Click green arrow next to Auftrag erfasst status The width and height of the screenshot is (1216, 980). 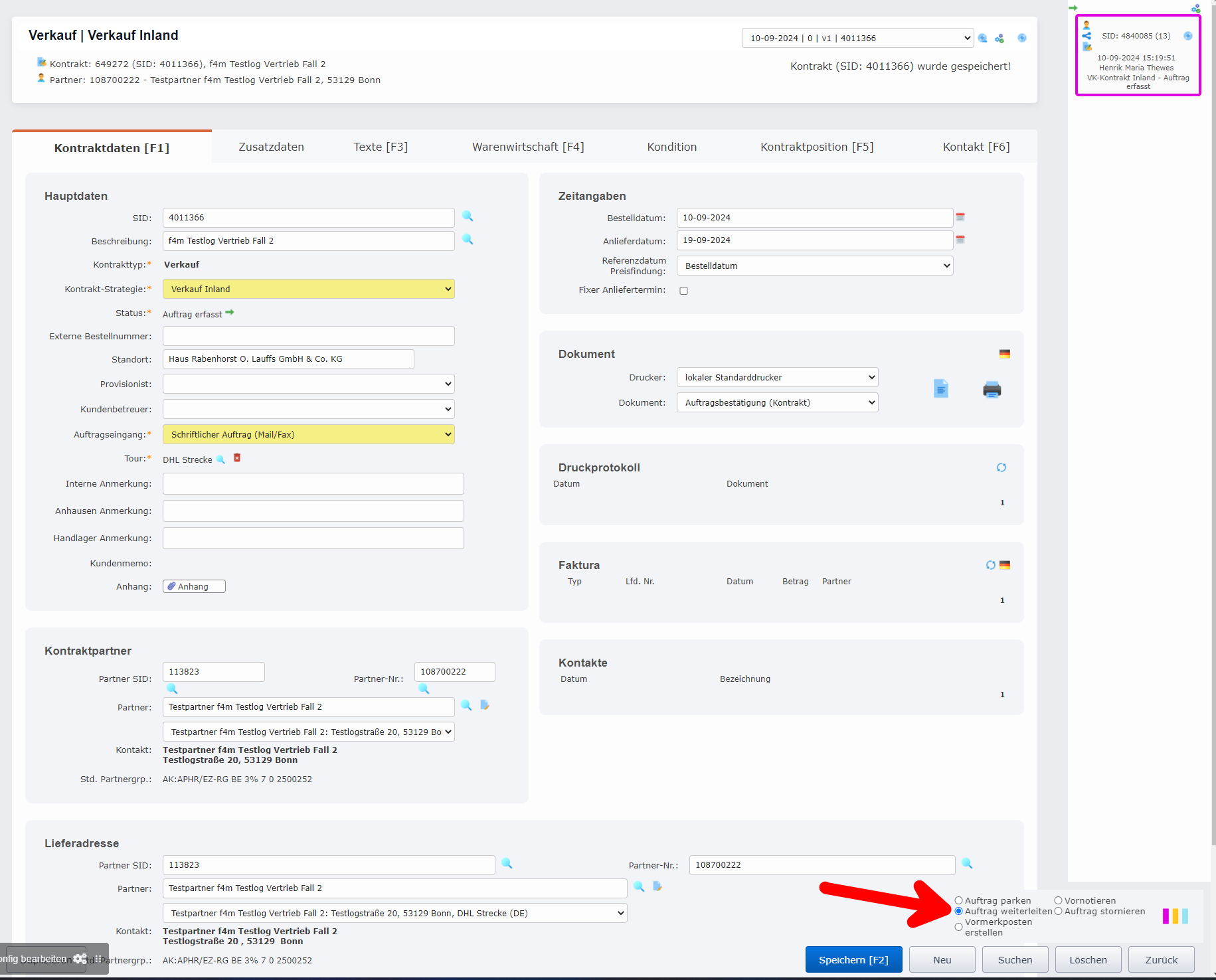coord(230,313)
